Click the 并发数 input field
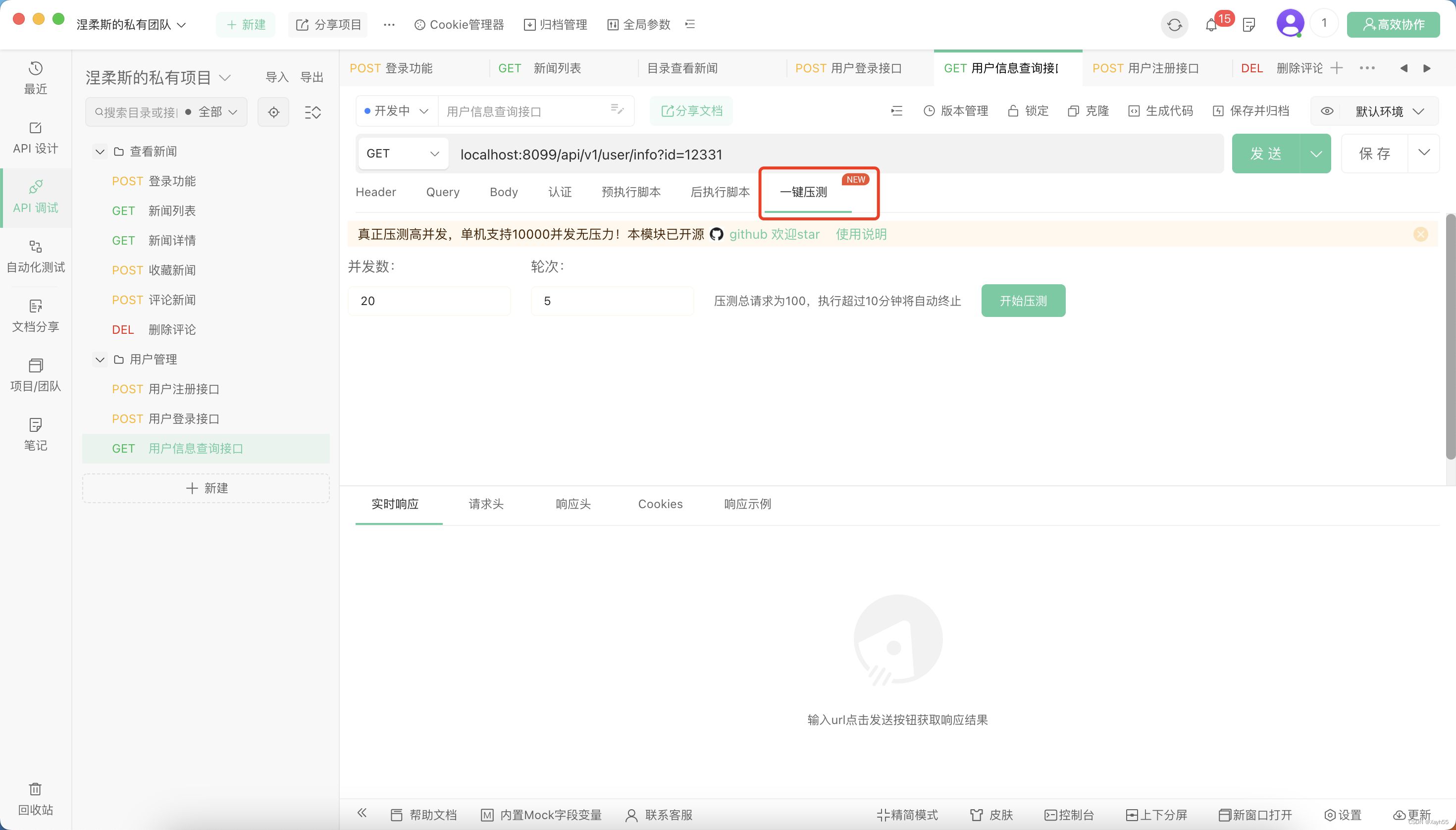Screen dimensions: 1456x830 click(x=429, y=301)
